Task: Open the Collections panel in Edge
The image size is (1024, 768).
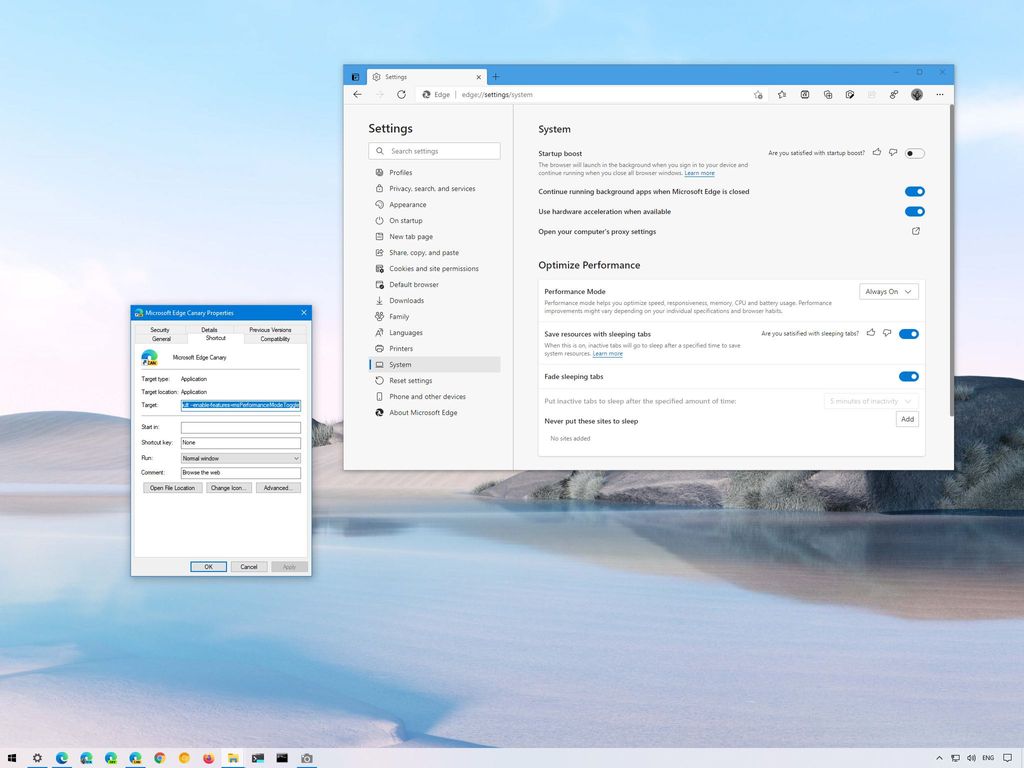Action: [x=828, y=94]
